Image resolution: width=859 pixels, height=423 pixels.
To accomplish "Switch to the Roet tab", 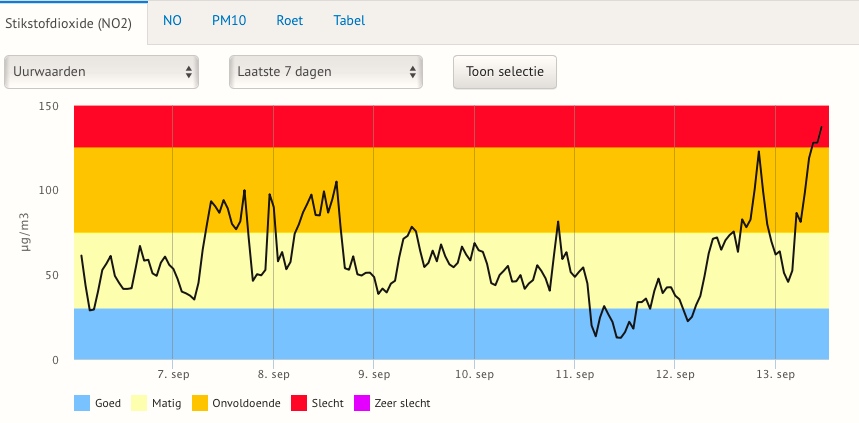I will (290, 21).
